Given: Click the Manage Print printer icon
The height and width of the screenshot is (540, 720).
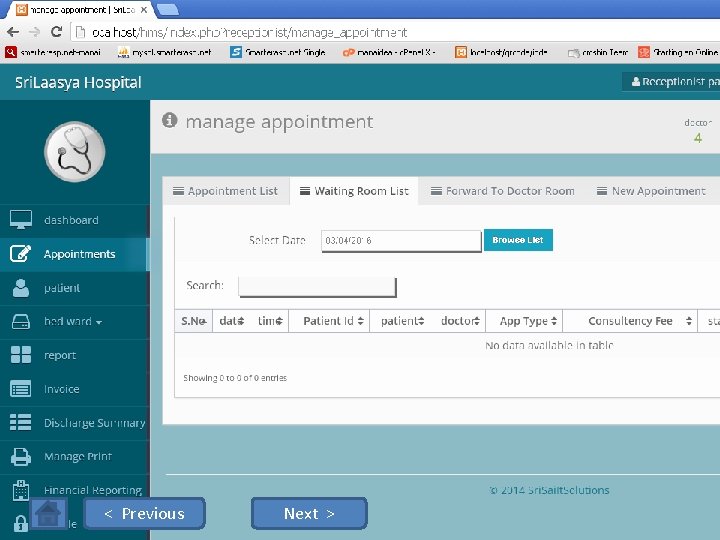Looking at the screenshot, I should pos(21,456).
